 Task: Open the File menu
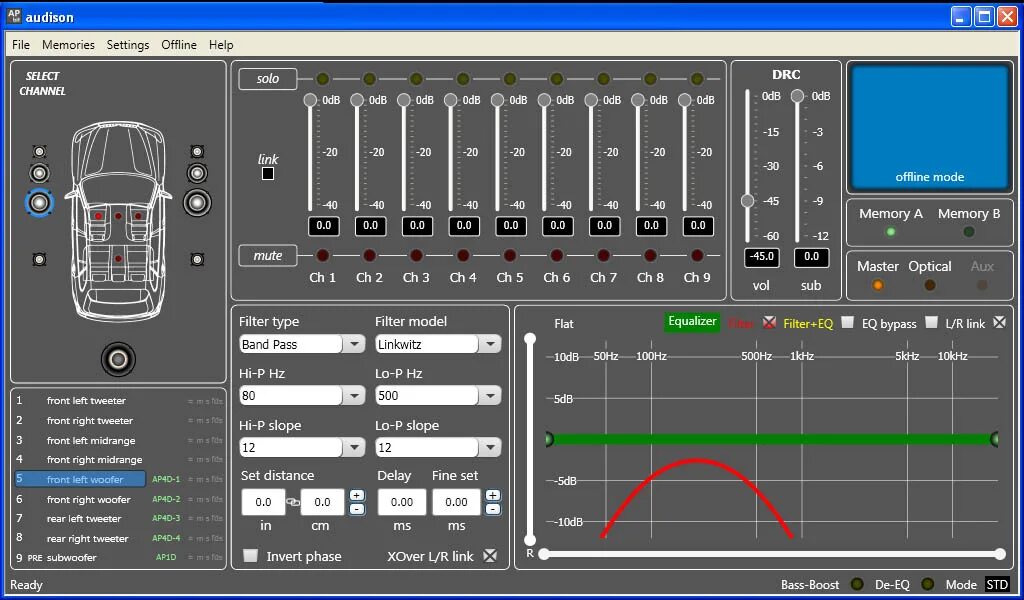click(x=21, y=44)
